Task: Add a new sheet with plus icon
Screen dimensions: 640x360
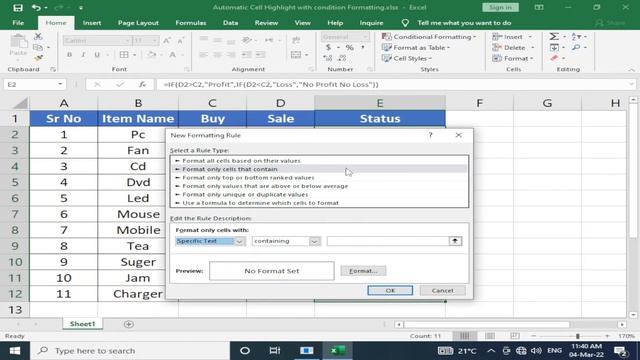Action: (x=129, y=324)
